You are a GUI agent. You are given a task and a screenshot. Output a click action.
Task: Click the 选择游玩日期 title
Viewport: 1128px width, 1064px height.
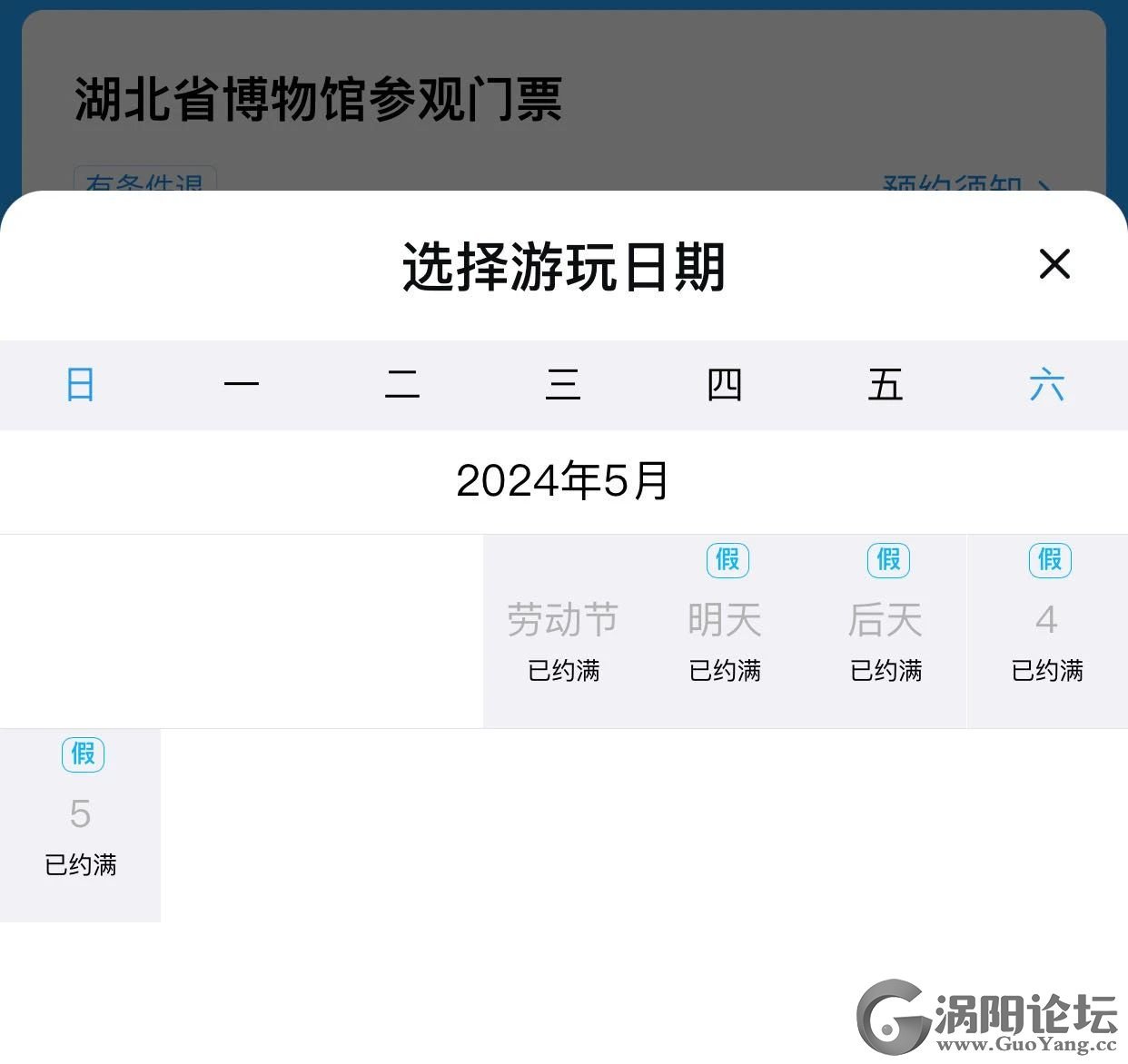564,267
